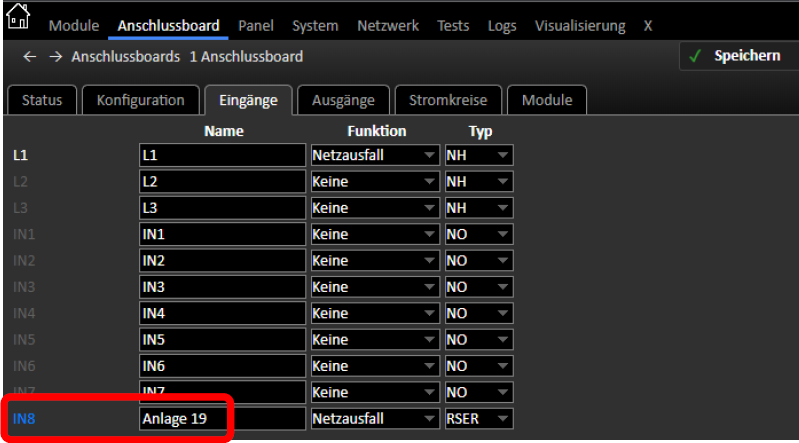Click the IN1 name input field

[x=222, y=235]
